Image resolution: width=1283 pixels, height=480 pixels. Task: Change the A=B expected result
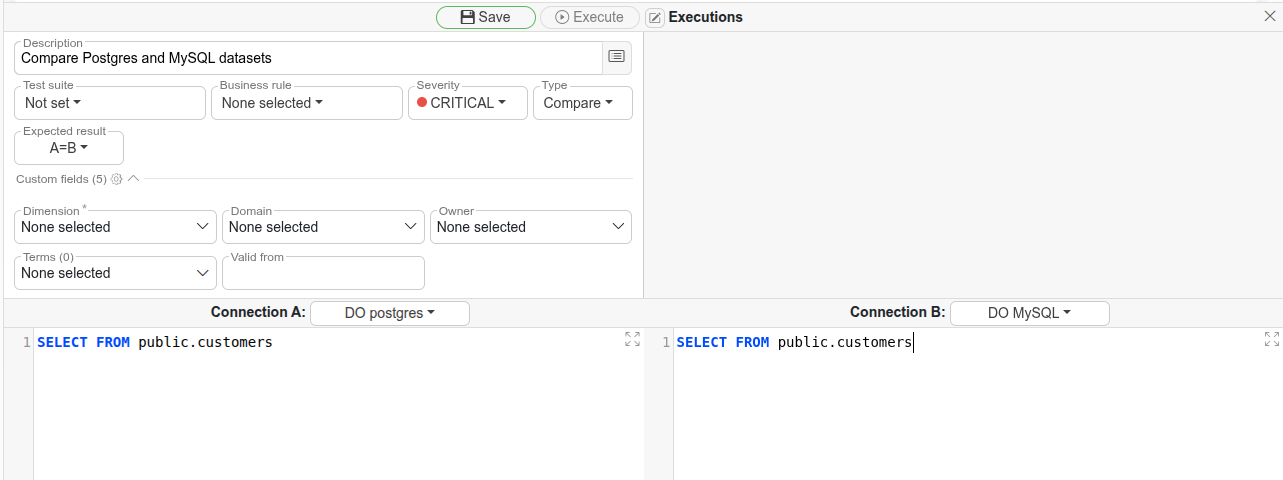click(69, 148)
